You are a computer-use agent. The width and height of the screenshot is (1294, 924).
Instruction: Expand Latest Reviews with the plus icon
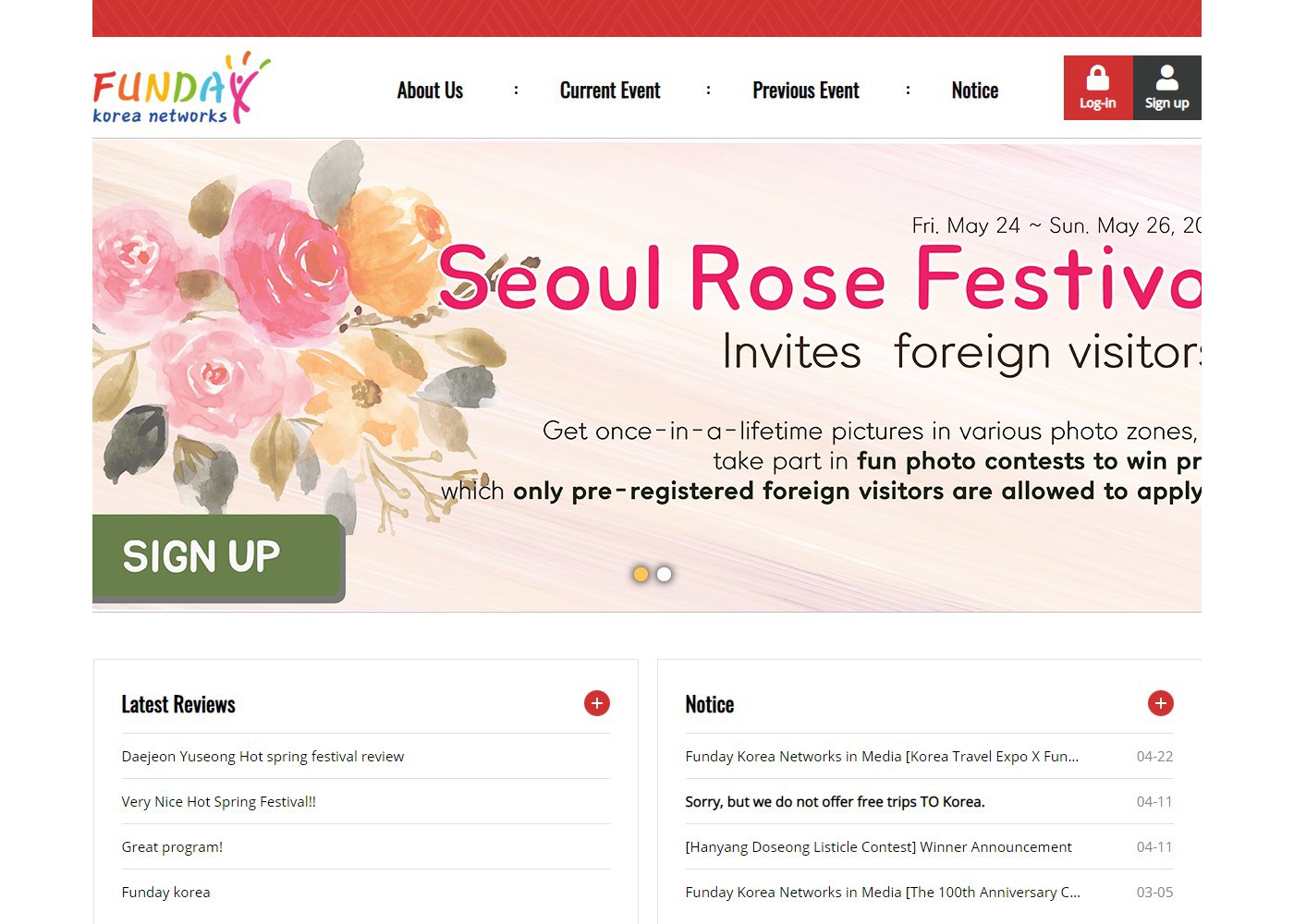[597, 703]
